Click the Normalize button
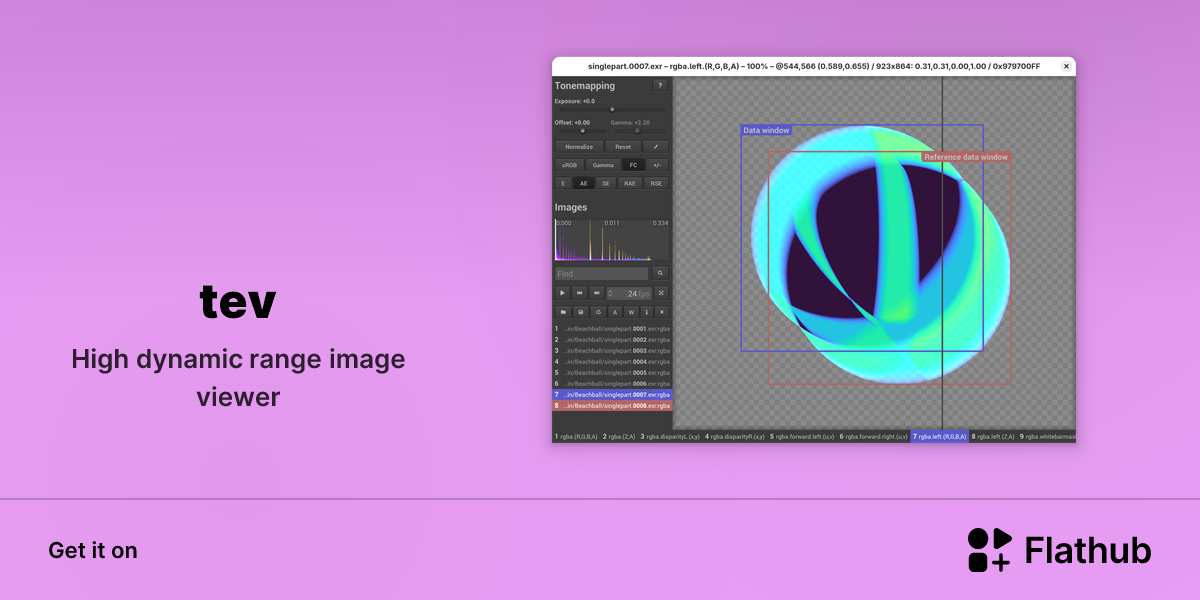This screenshot has width=1200, height=600. [579, 147]
